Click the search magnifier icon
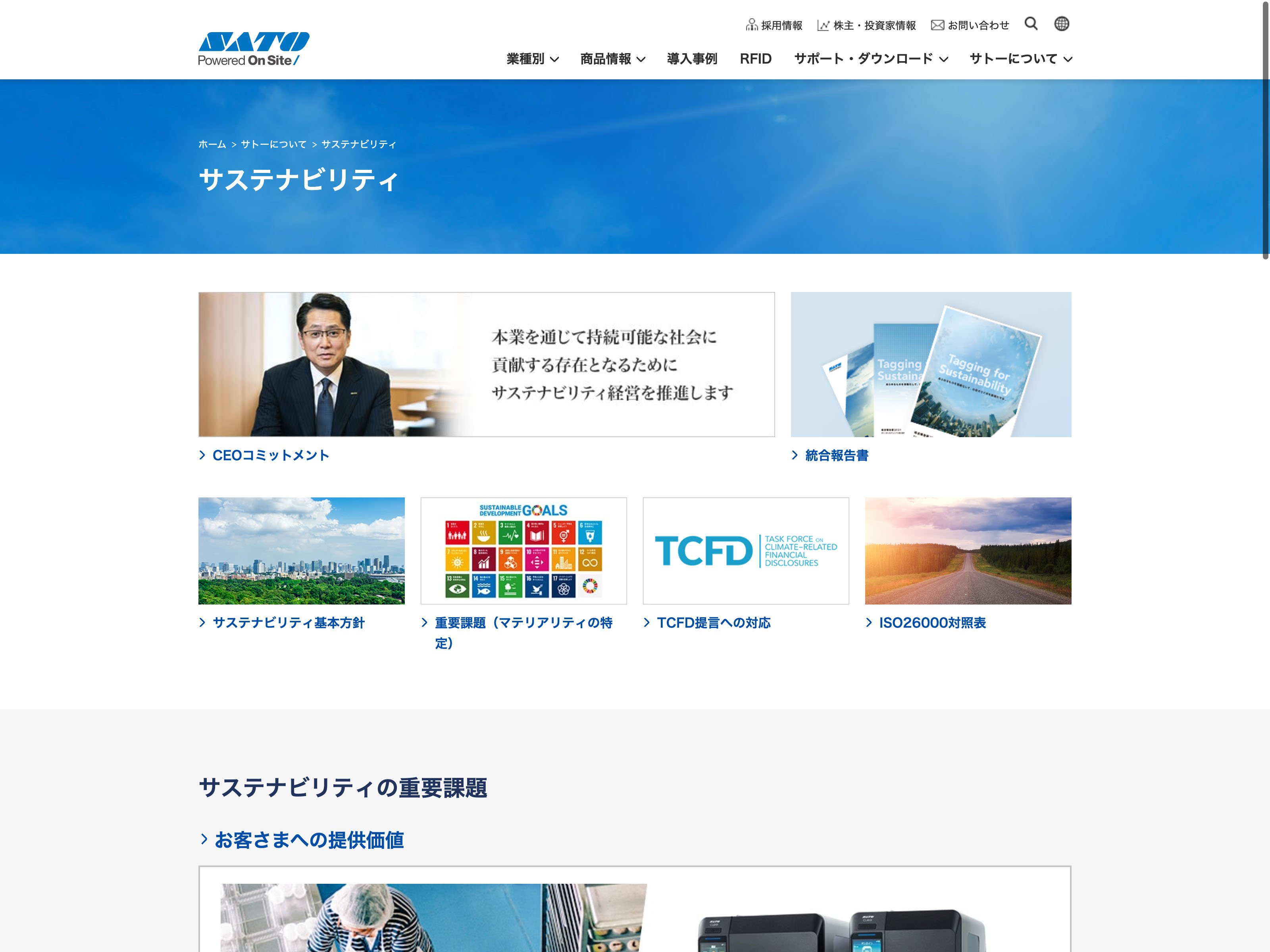Screen dimensions: 1270x952 tap(1031, 23)
